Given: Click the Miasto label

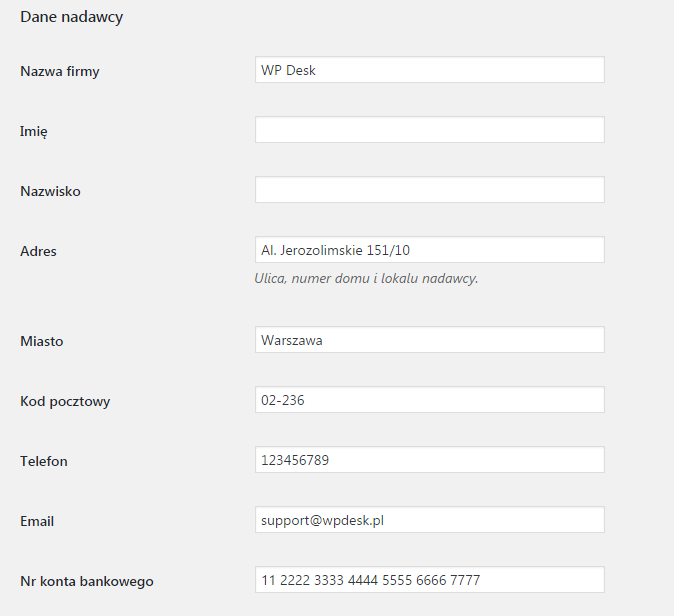Looking at the screenshot, I should (x=42, y=341).
